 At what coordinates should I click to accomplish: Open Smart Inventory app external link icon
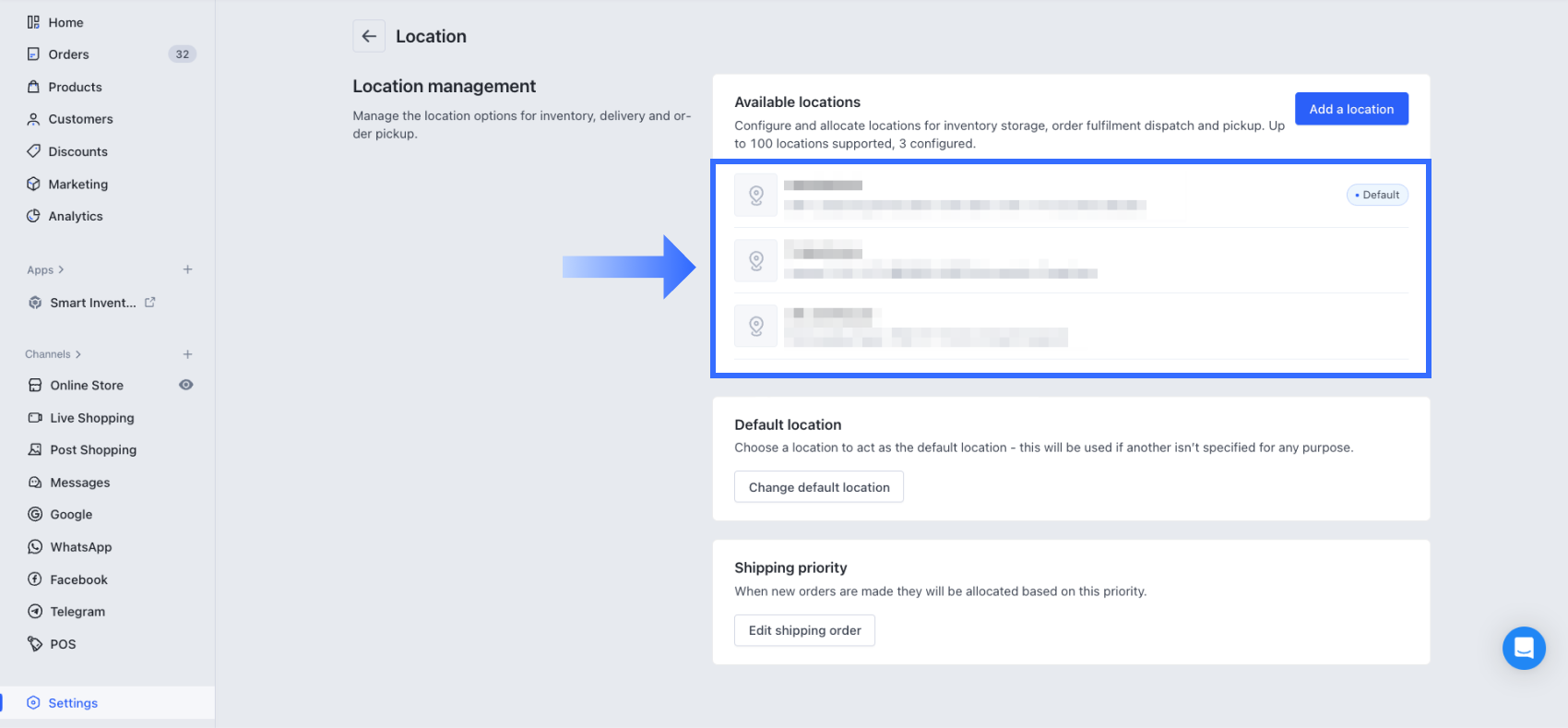point(150,302)
